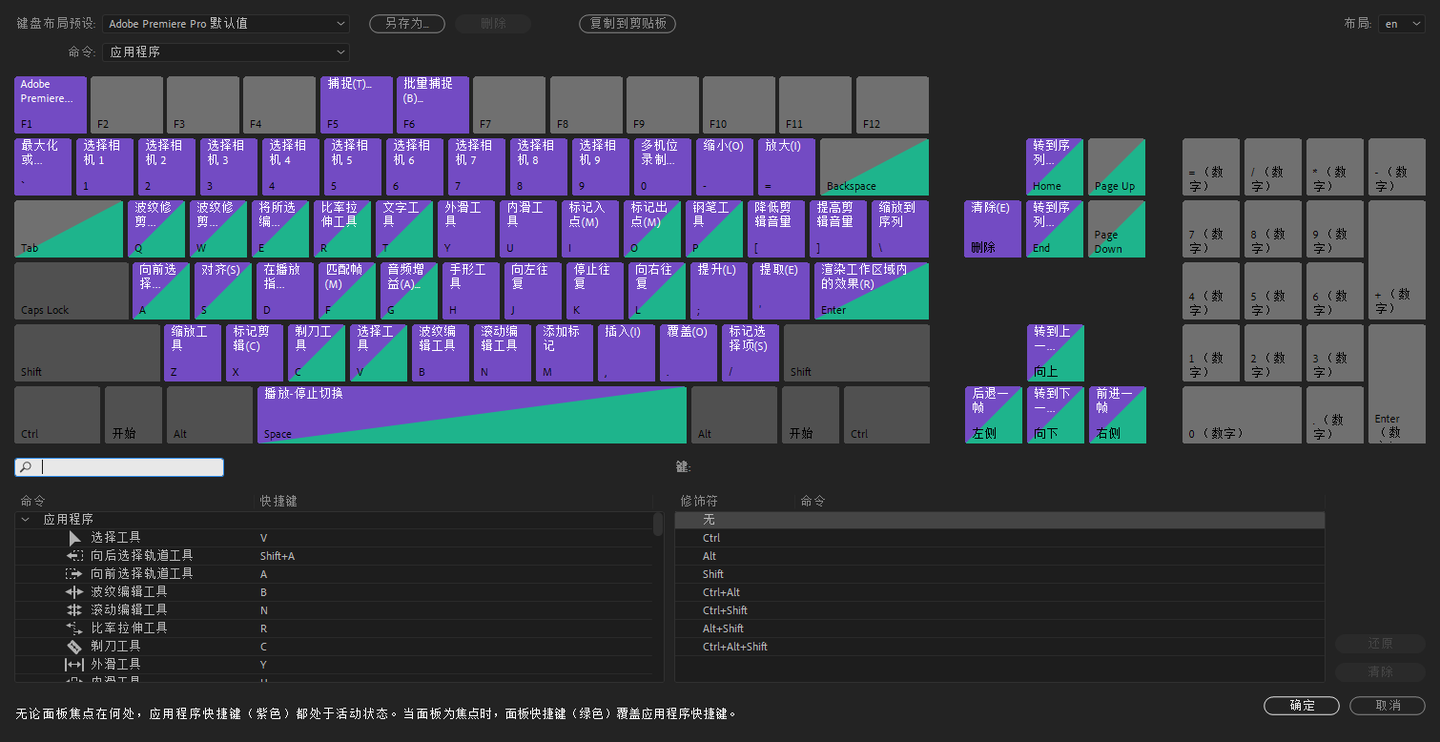Viewport: 1440px width, 742px height.
Task: Click the Home key labeled 转到序列
Action: point(1055,167)
